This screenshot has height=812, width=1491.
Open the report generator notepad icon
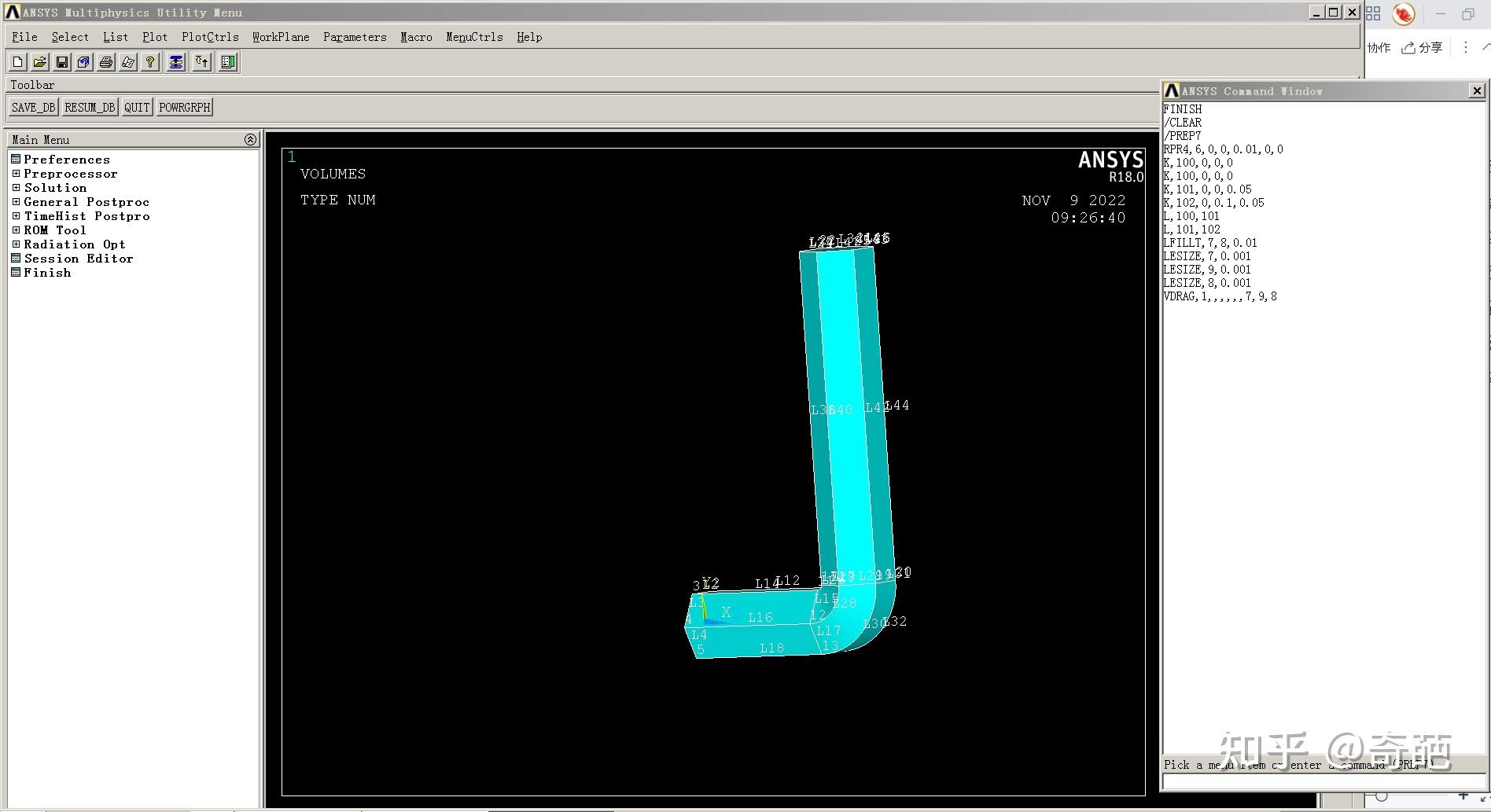coord(128,62)
